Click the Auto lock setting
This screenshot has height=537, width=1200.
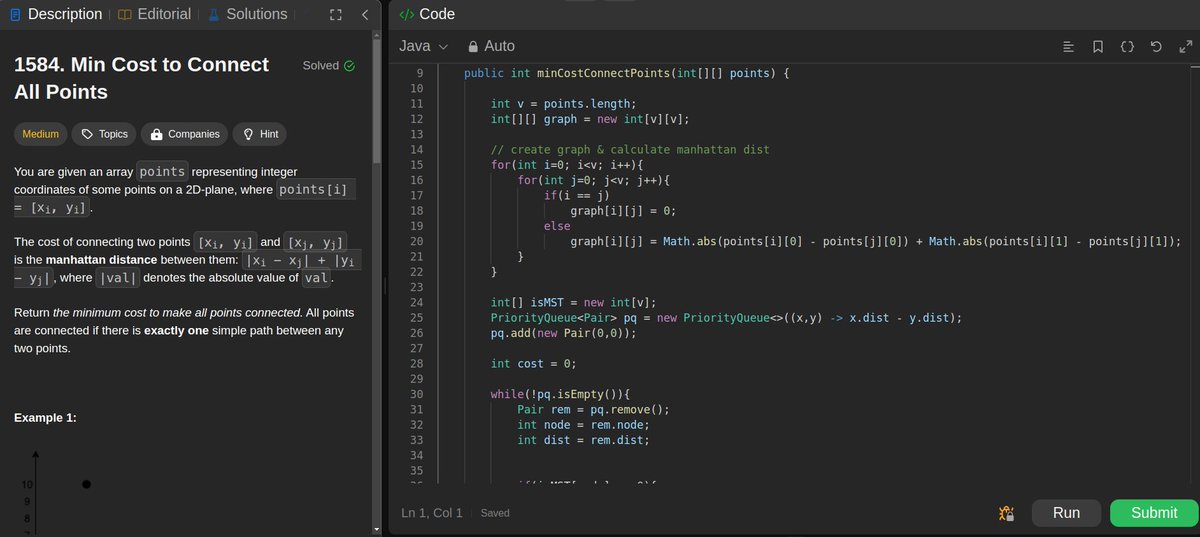pos(491,46)
